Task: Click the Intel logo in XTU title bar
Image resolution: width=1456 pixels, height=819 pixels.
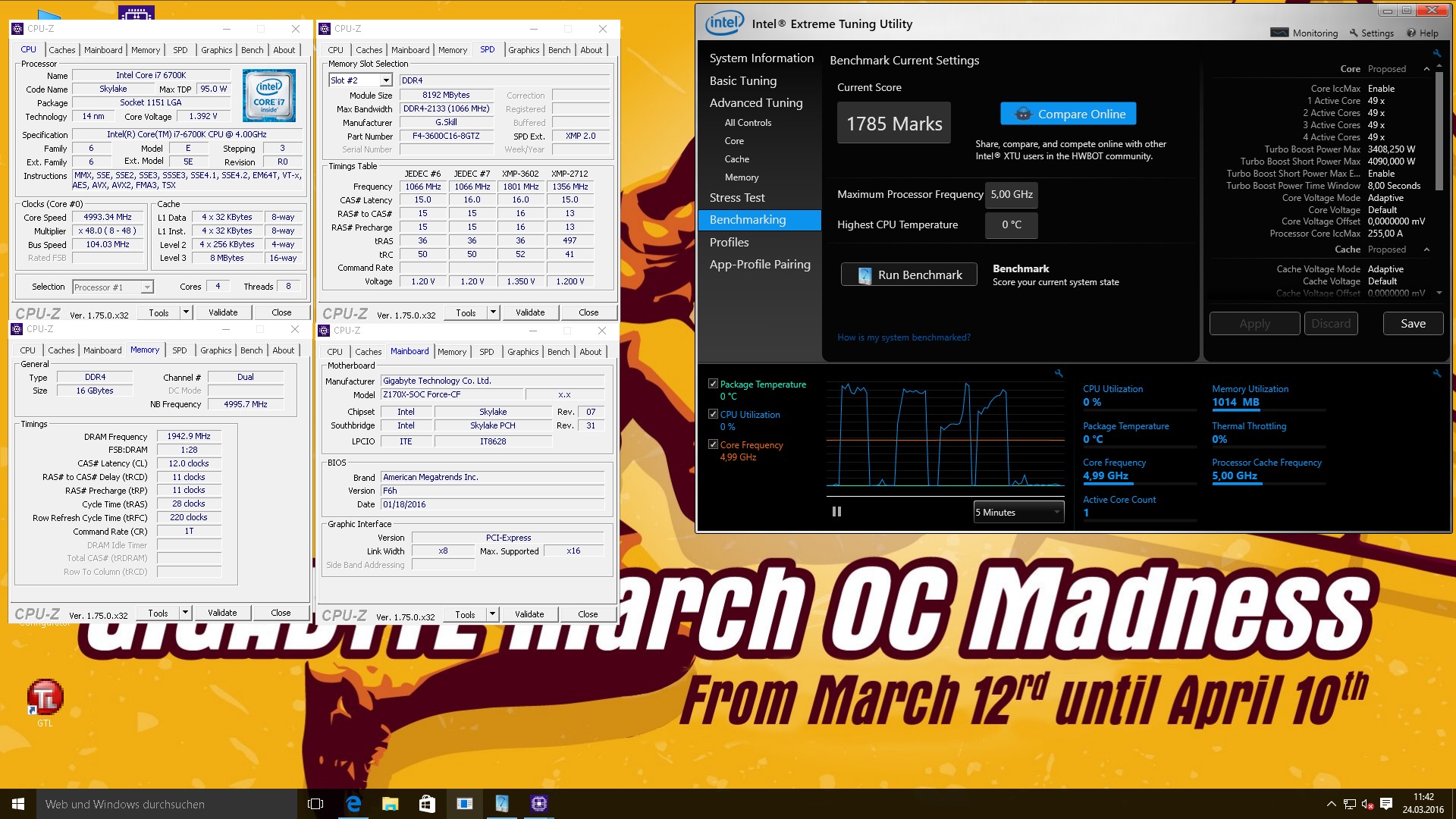Action: coord(724,24)
